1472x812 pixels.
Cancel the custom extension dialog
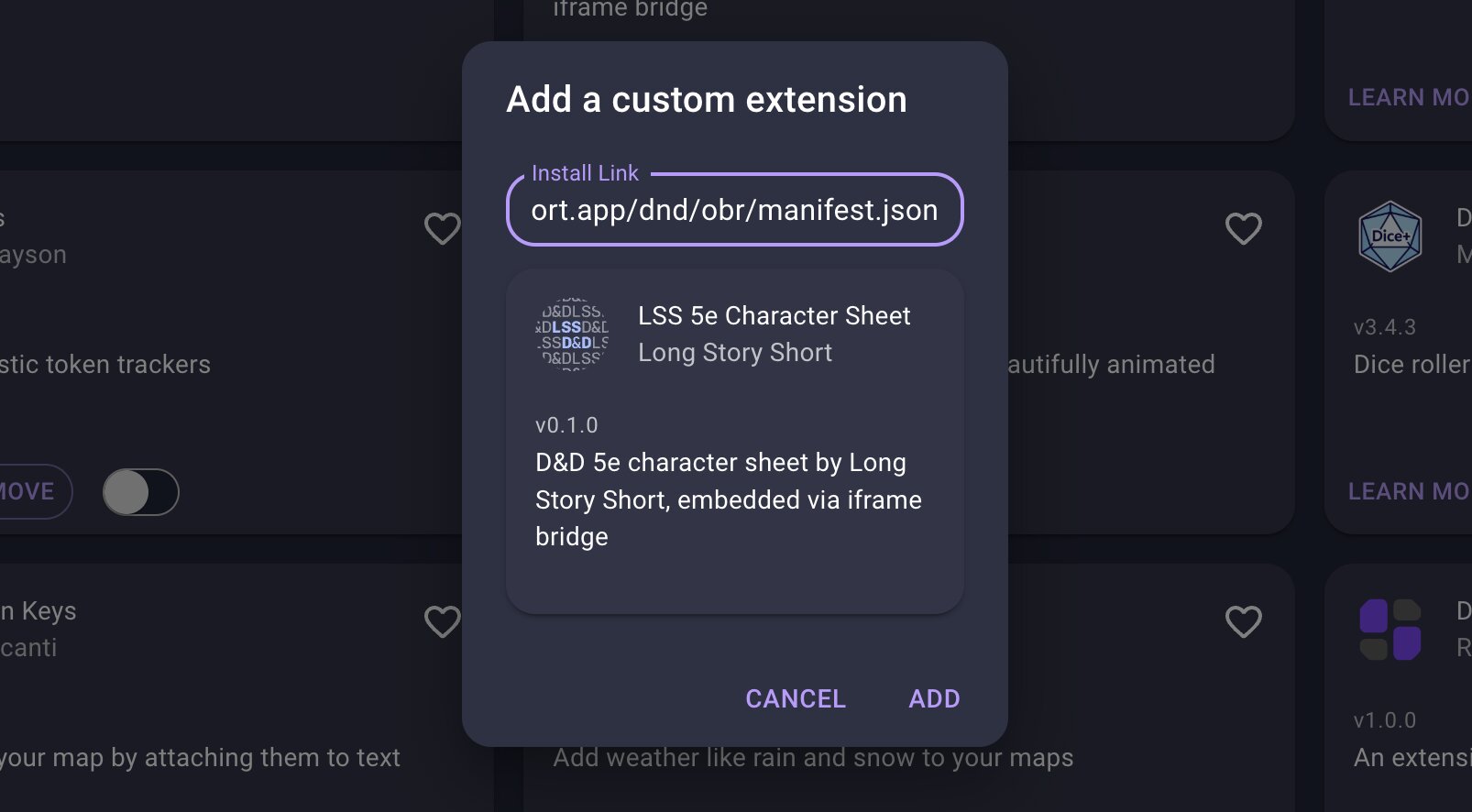pyautogui.click(x=796, y=698)
